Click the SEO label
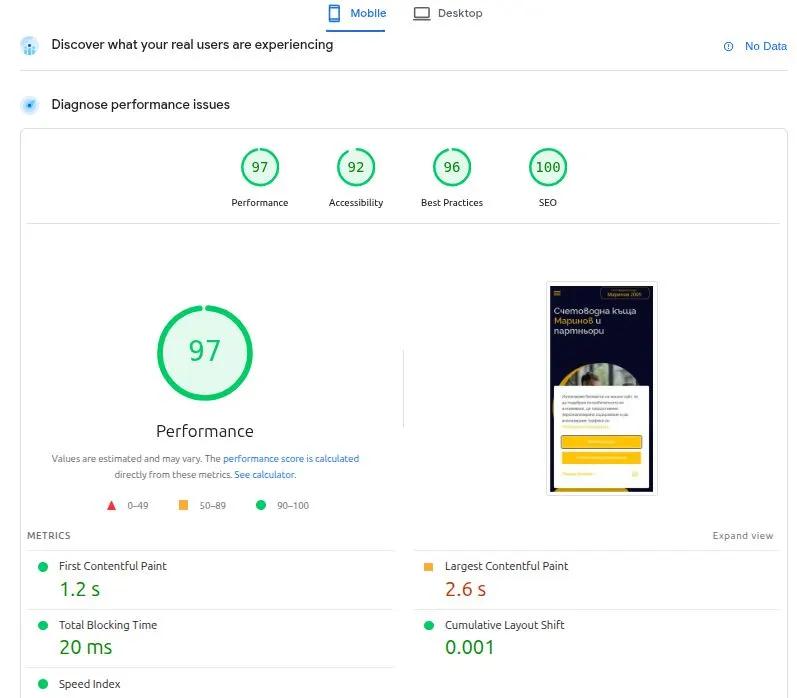797x698 pixels. [x=547, y=203]
